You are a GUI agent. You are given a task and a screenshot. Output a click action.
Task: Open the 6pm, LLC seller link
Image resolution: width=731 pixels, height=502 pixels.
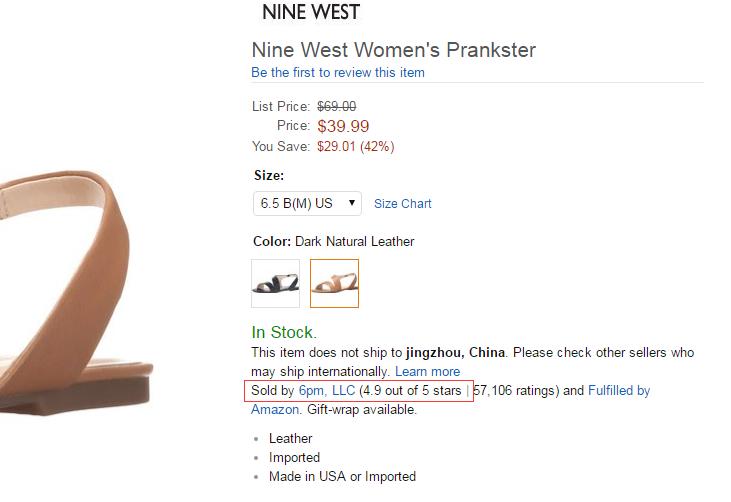[326, 390]
